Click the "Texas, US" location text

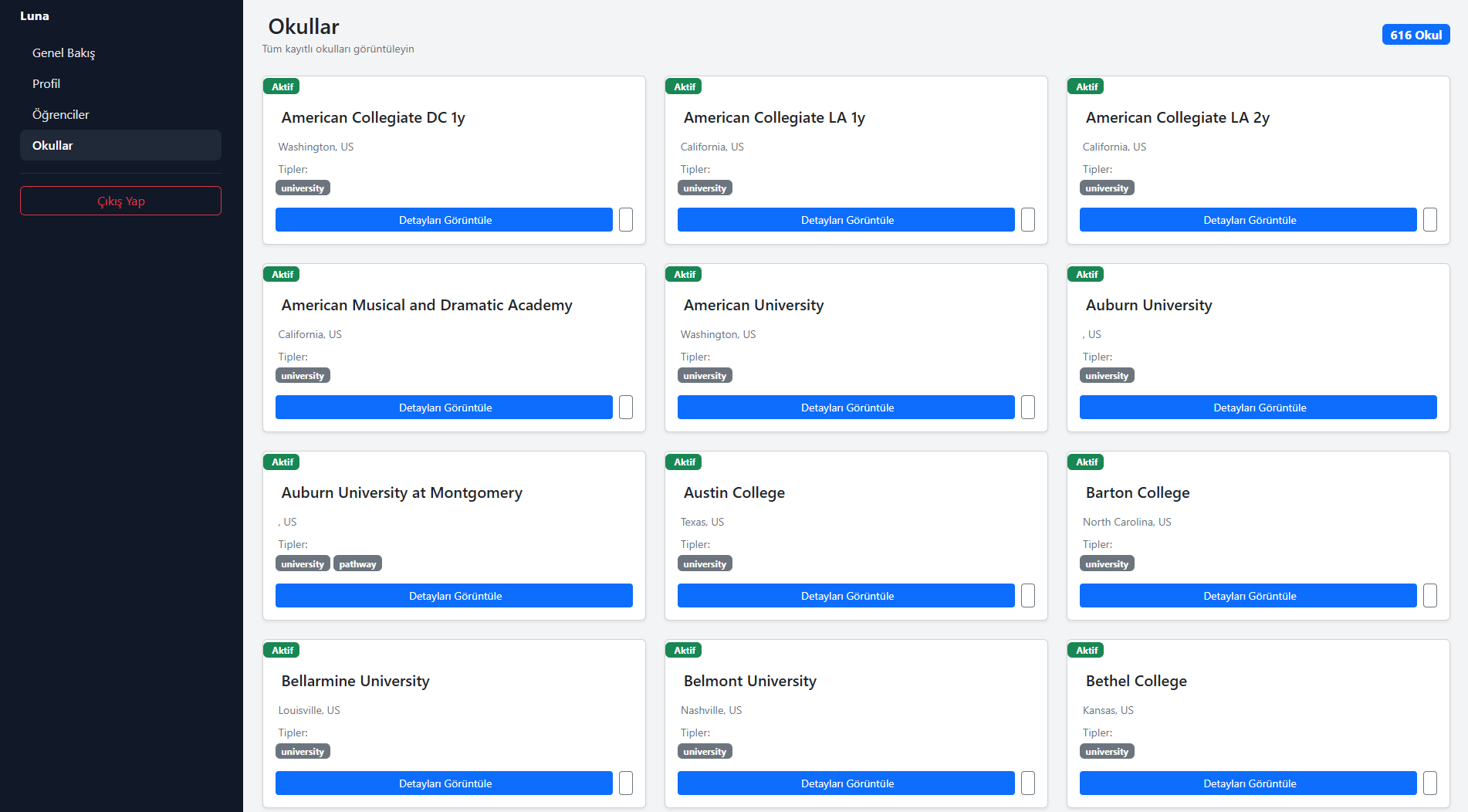[x=702, y=522]
